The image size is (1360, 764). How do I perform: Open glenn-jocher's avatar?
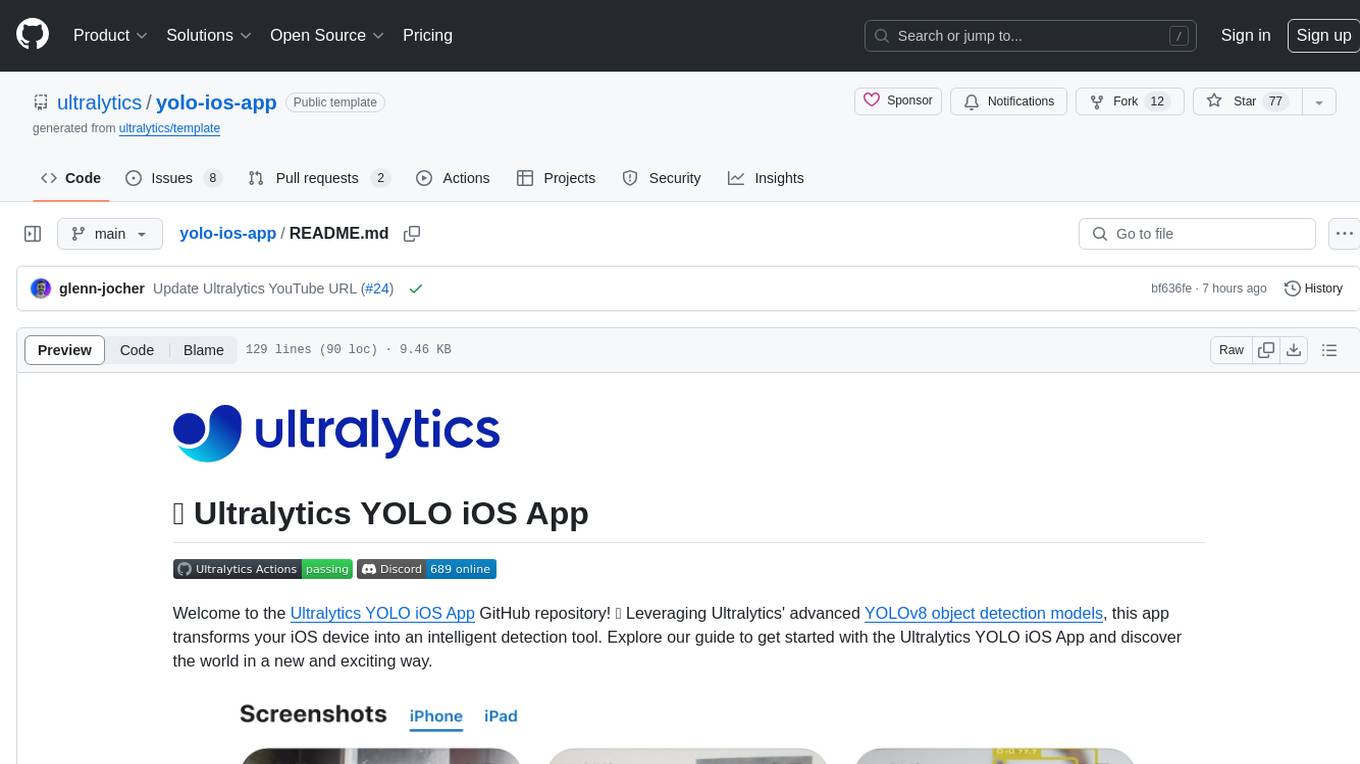tap(41, 288)
